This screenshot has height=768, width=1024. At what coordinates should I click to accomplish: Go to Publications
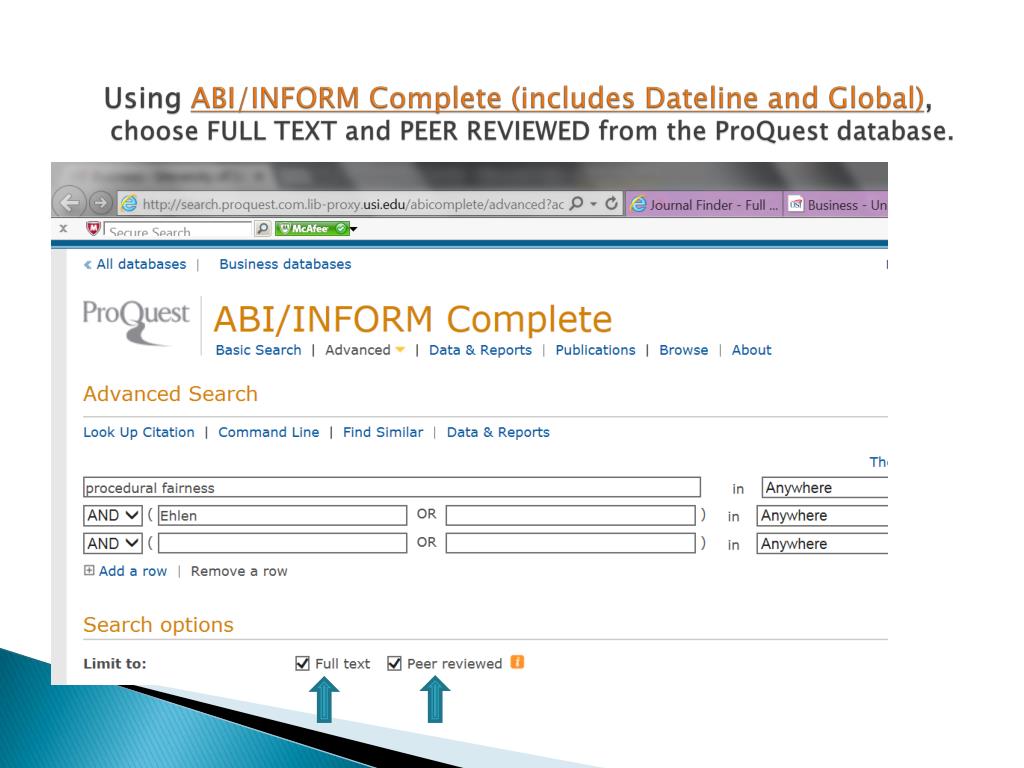(595, 350)
